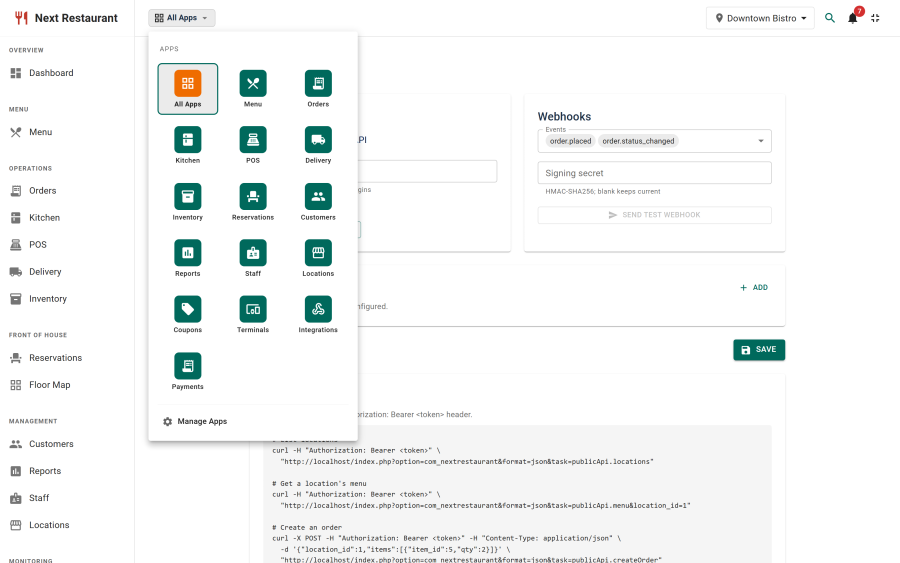
Task: Launch the POS app tile
Action: coord(253,145)
